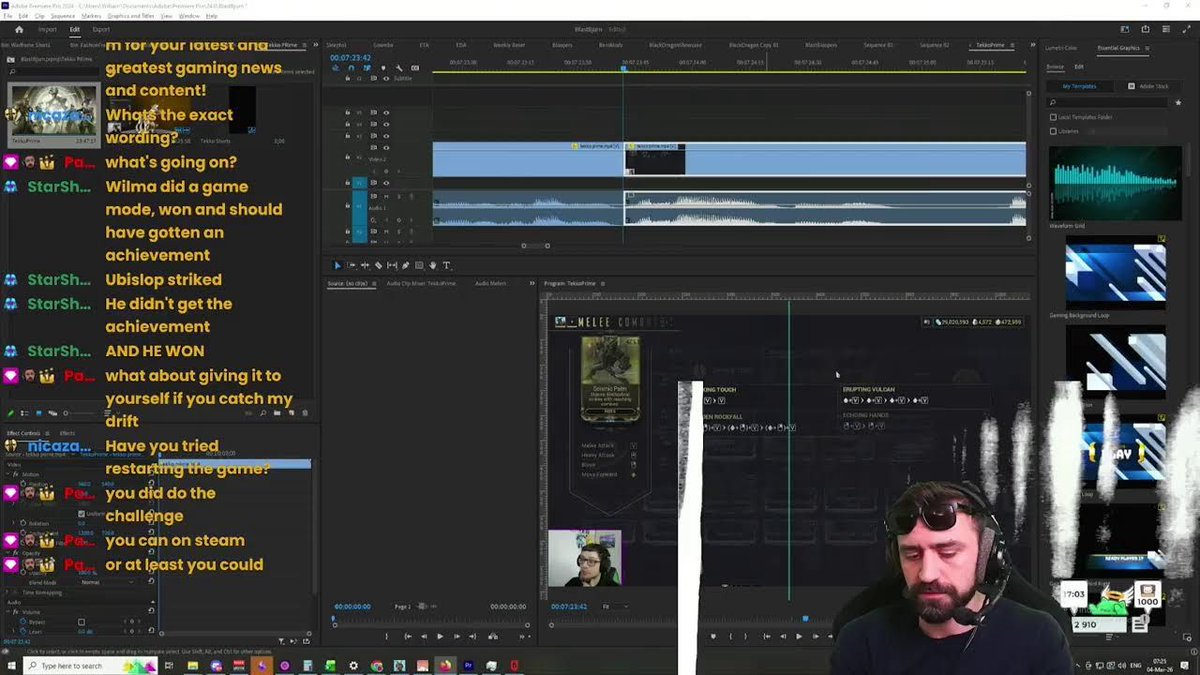Open Essential Graphics panel menu

(x=1146, y=47)
